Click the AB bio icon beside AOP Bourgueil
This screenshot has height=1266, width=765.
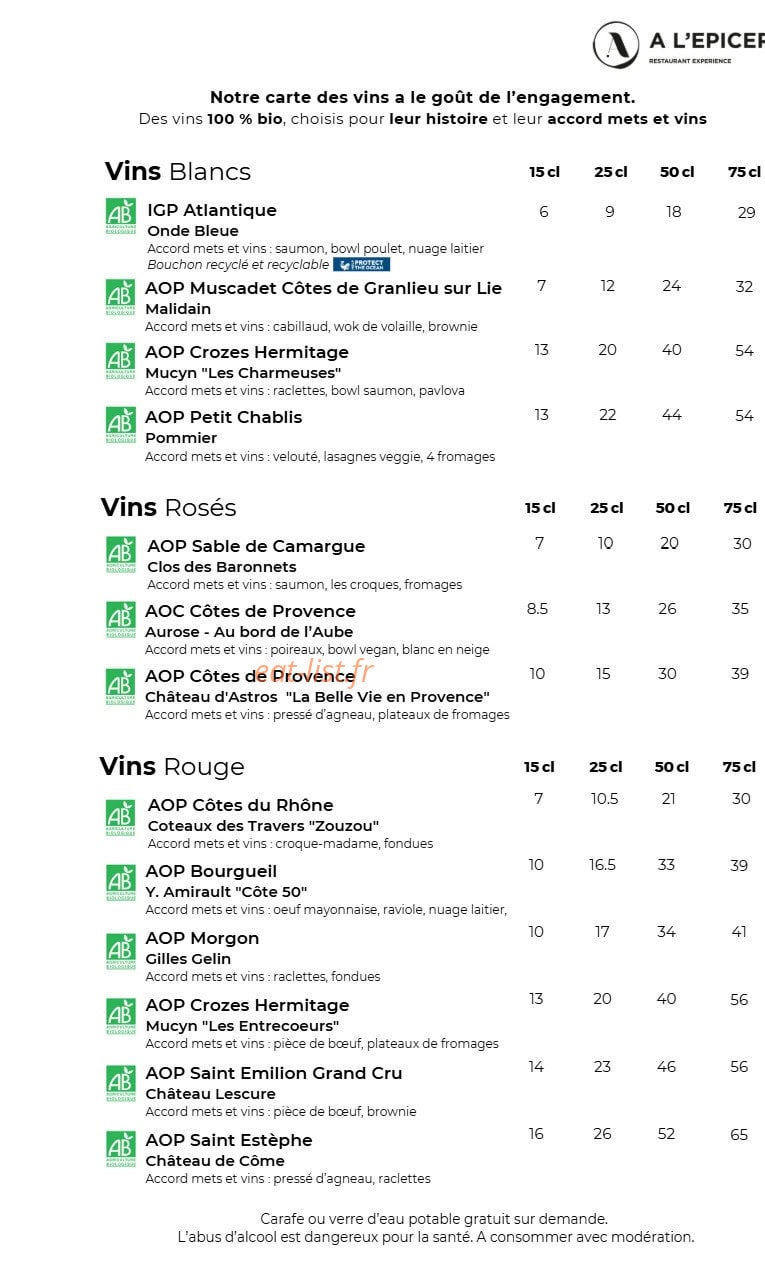pos(120,883)
